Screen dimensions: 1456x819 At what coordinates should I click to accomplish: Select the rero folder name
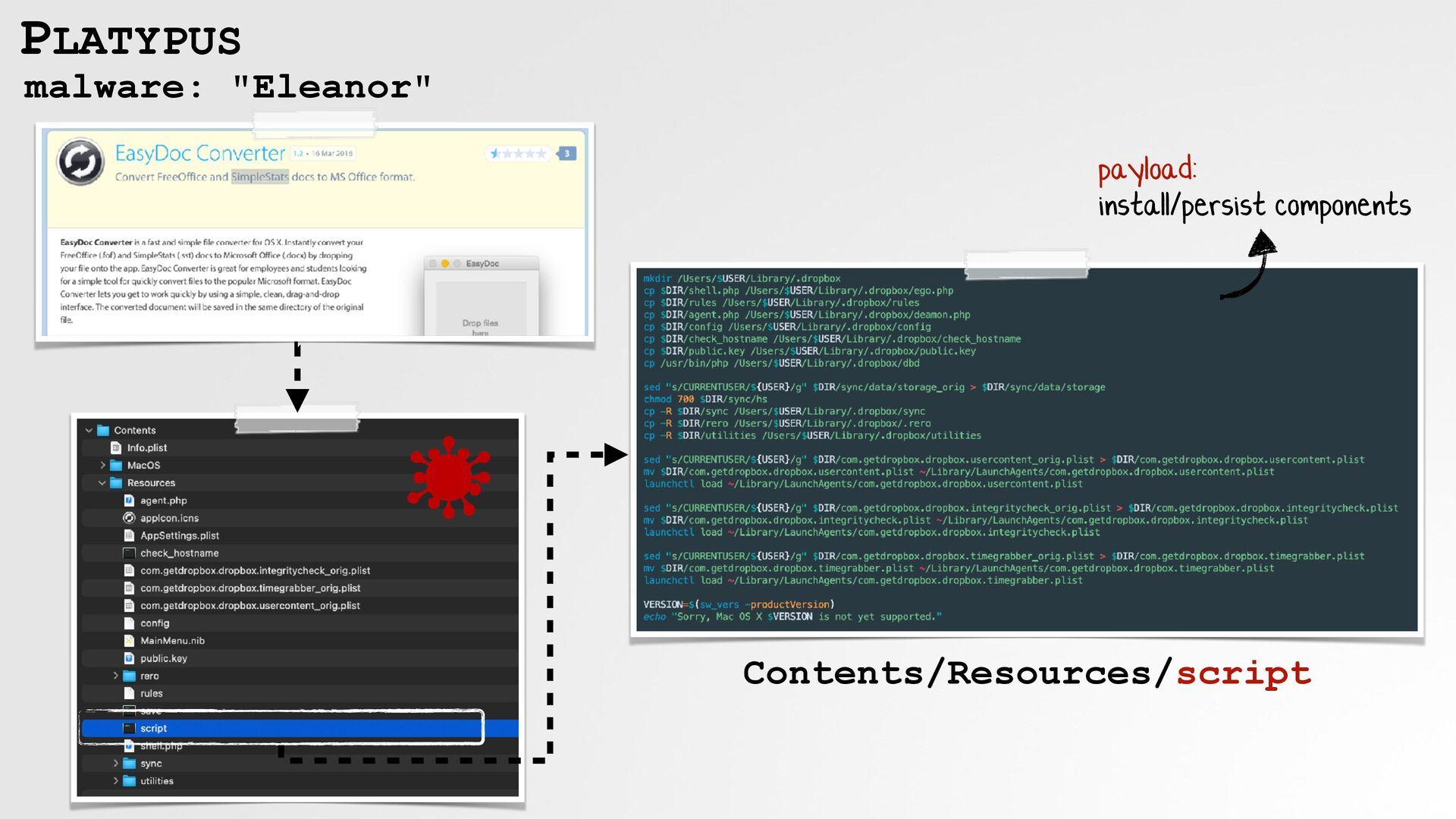[149, 676]
